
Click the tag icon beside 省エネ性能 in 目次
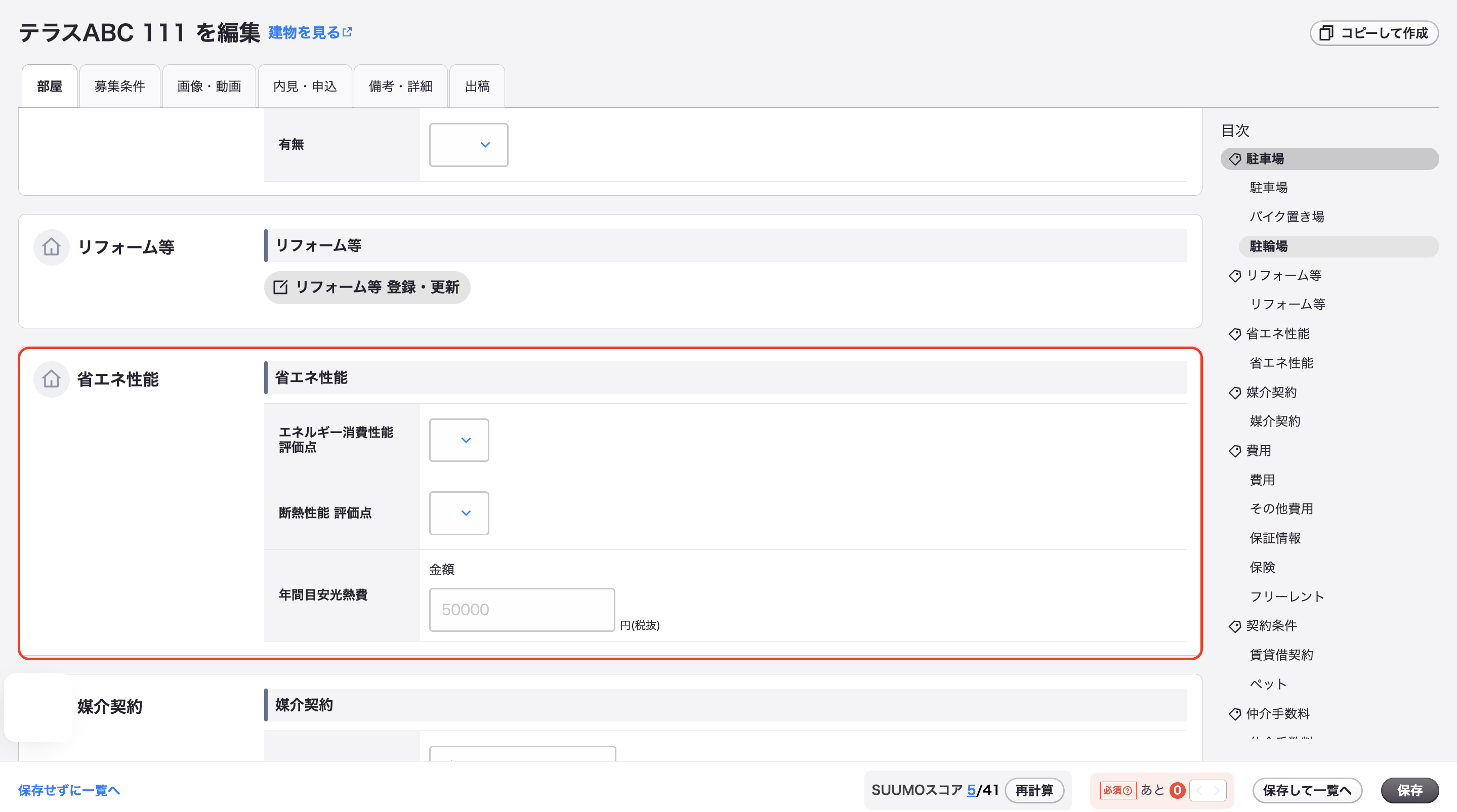(x=1235, y=333)
